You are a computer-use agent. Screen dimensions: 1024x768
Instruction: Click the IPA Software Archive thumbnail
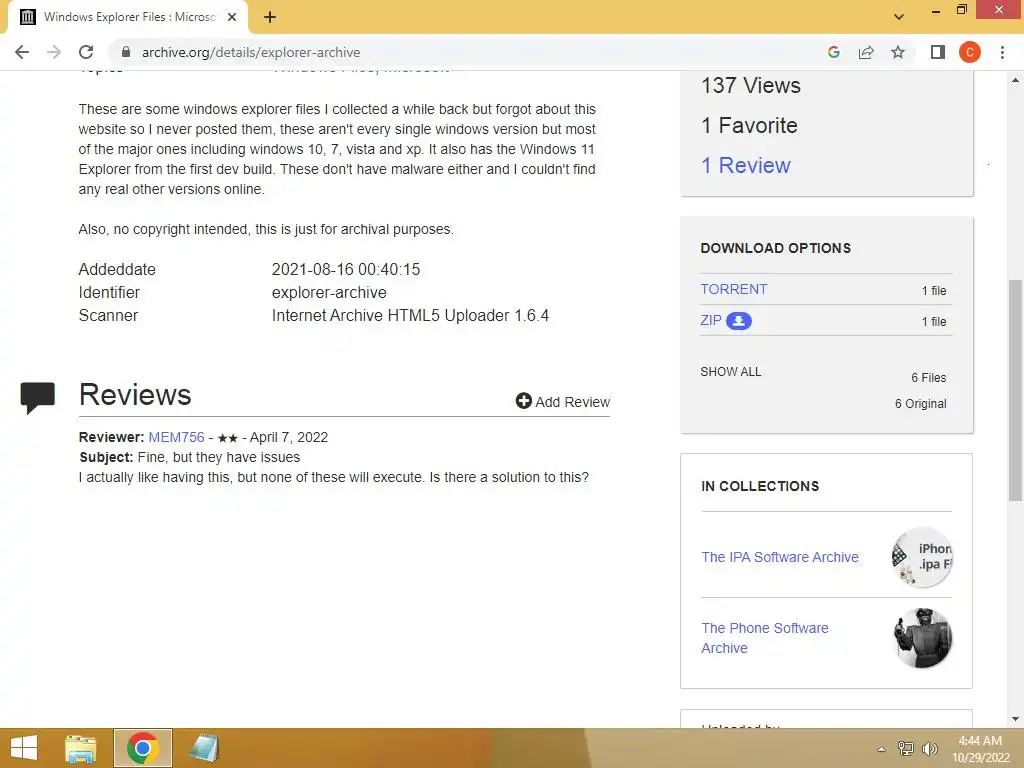pyautogui.click(x=922, y=557)
